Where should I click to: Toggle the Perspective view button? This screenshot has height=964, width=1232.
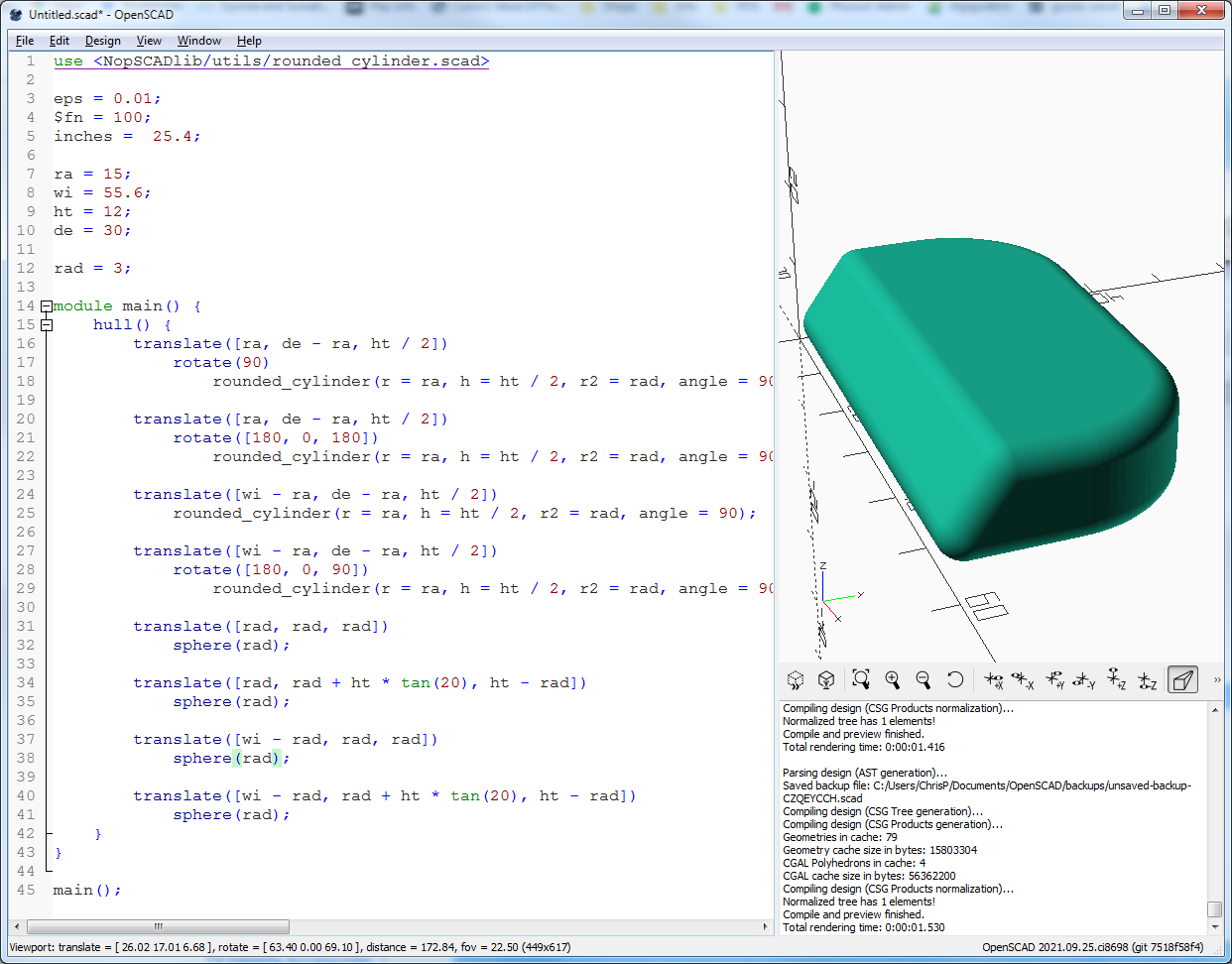[x=1182, y=679]
